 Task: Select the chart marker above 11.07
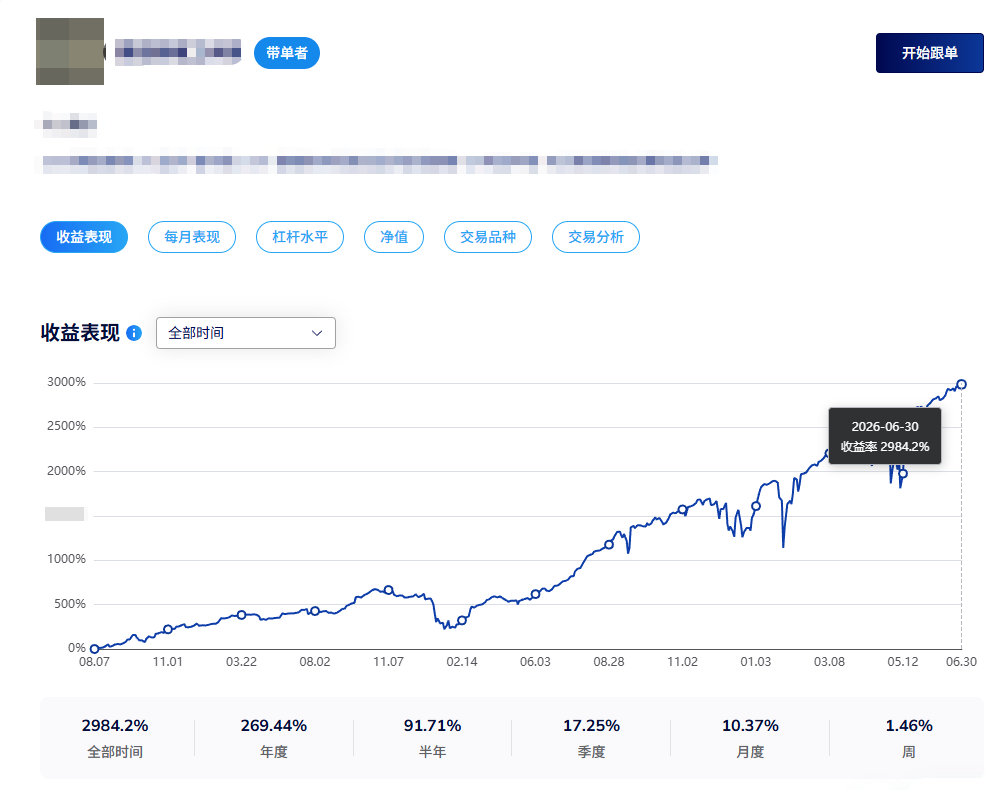click(x=389, y=590)
